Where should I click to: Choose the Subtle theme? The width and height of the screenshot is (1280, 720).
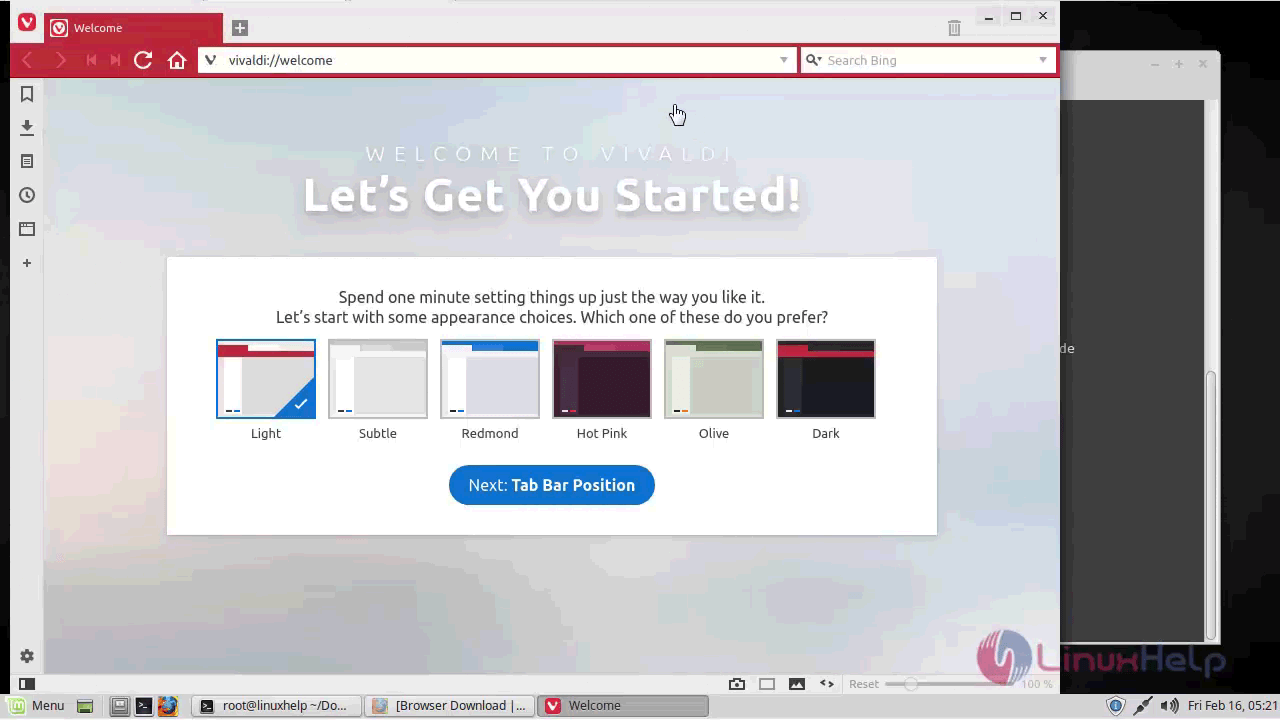pos(378,379)
